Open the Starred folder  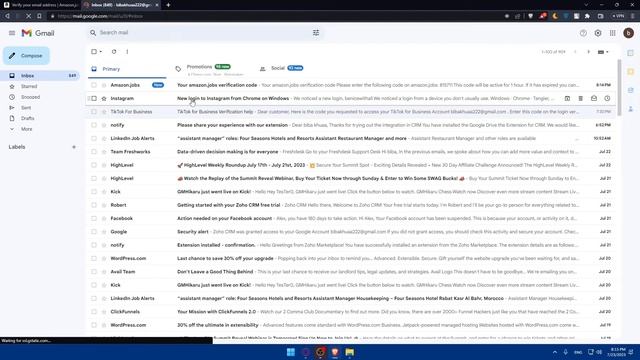(29, 87)
